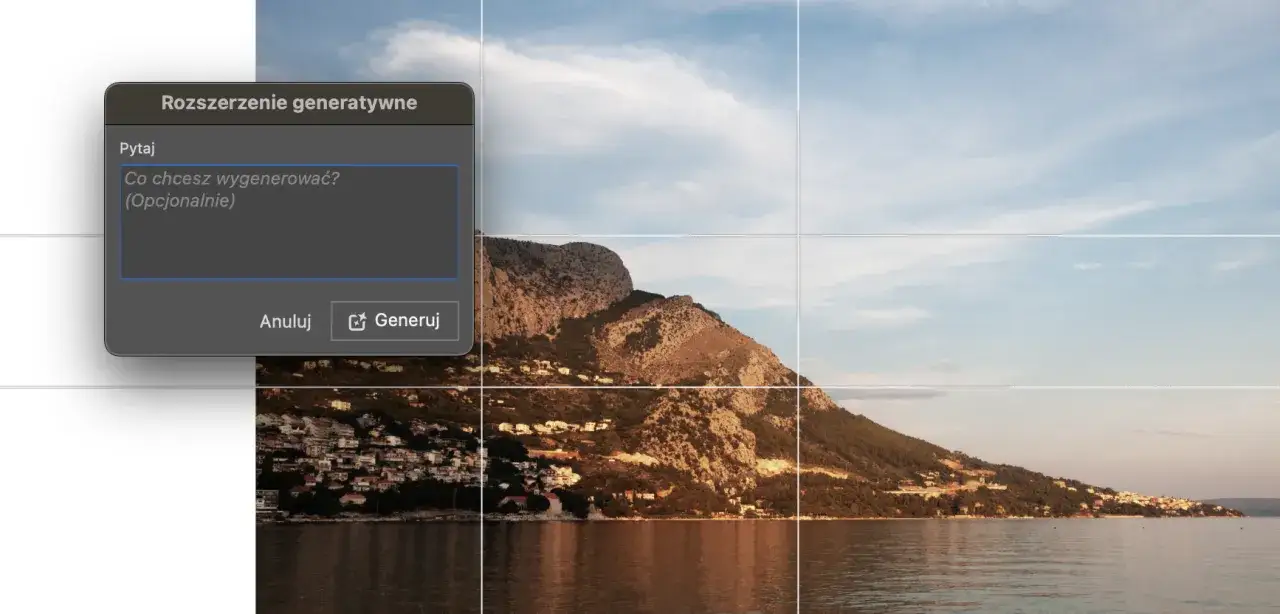
Task: Click the 'Rozszerzenie generatywne' dialog title bar
Action: click(289, 103)
